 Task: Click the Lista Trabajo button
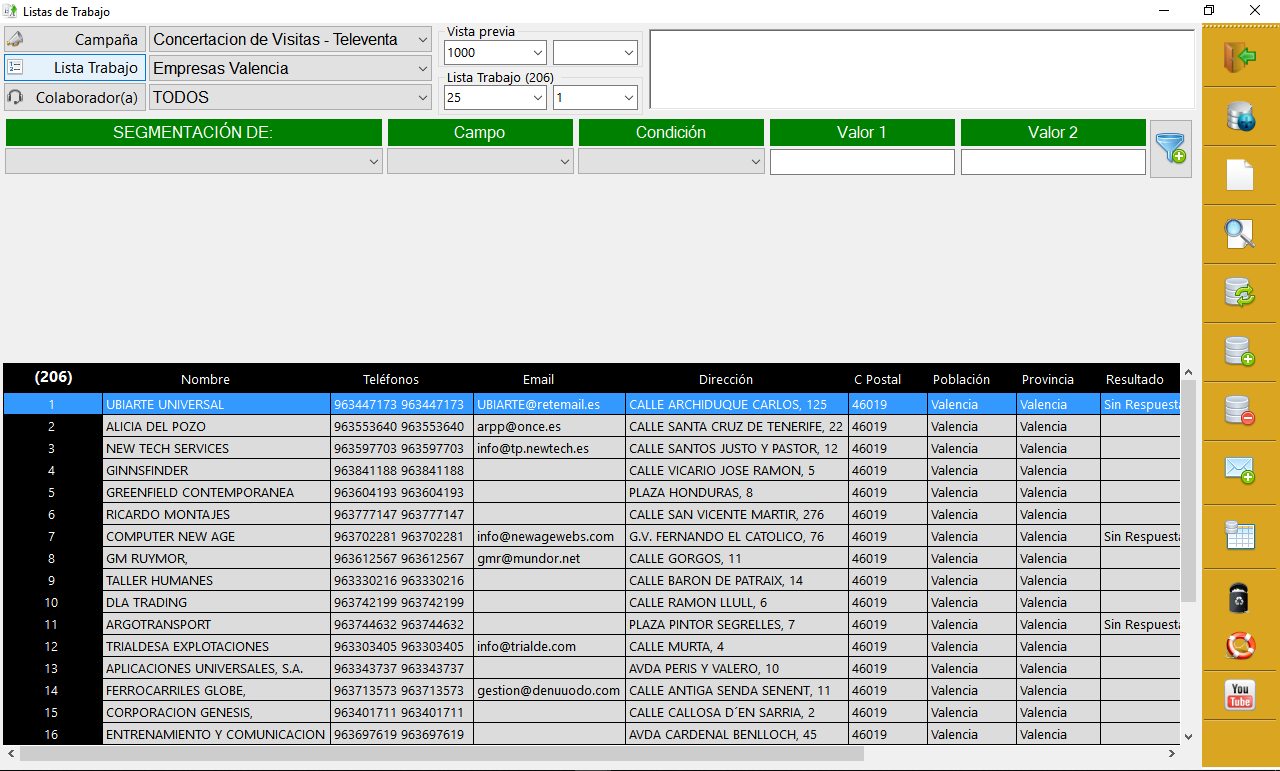click(75, 68)
